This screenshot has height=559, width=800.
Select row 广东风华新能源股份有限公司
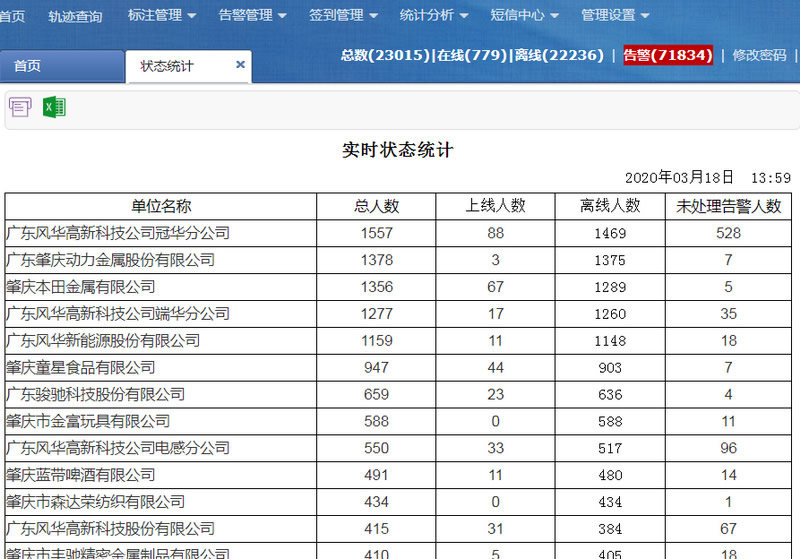[x=398, y=341]
